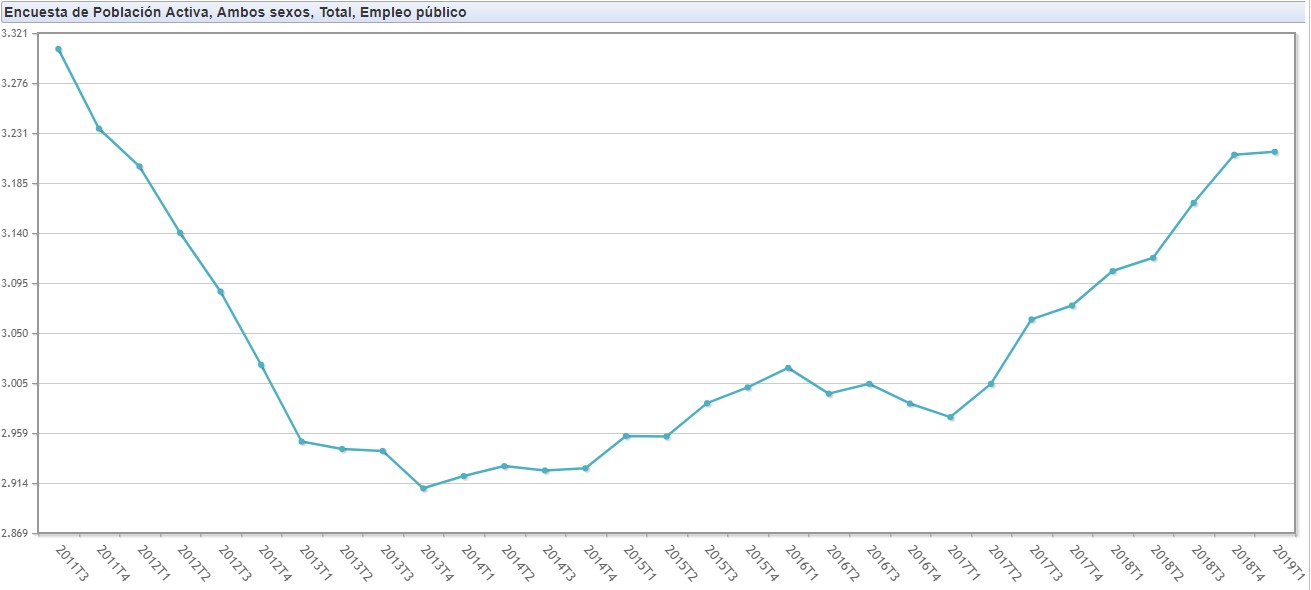Select the 2015T1 data point
The width and height of the screenshot is (1311, 590).
click(x=626, y=436)
